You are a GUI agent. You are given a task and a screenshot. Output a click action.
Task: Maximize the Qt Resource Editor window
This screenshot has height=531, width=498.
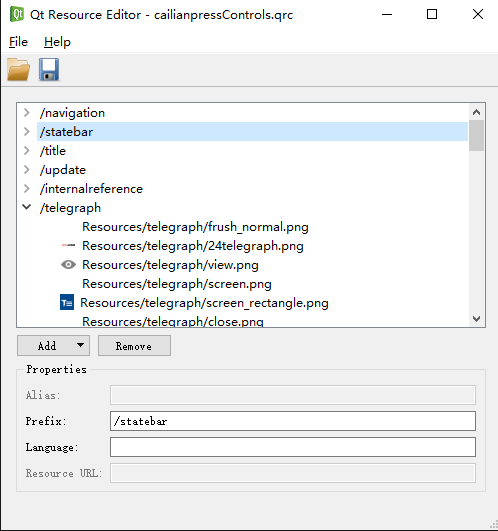tap(432, 14)
